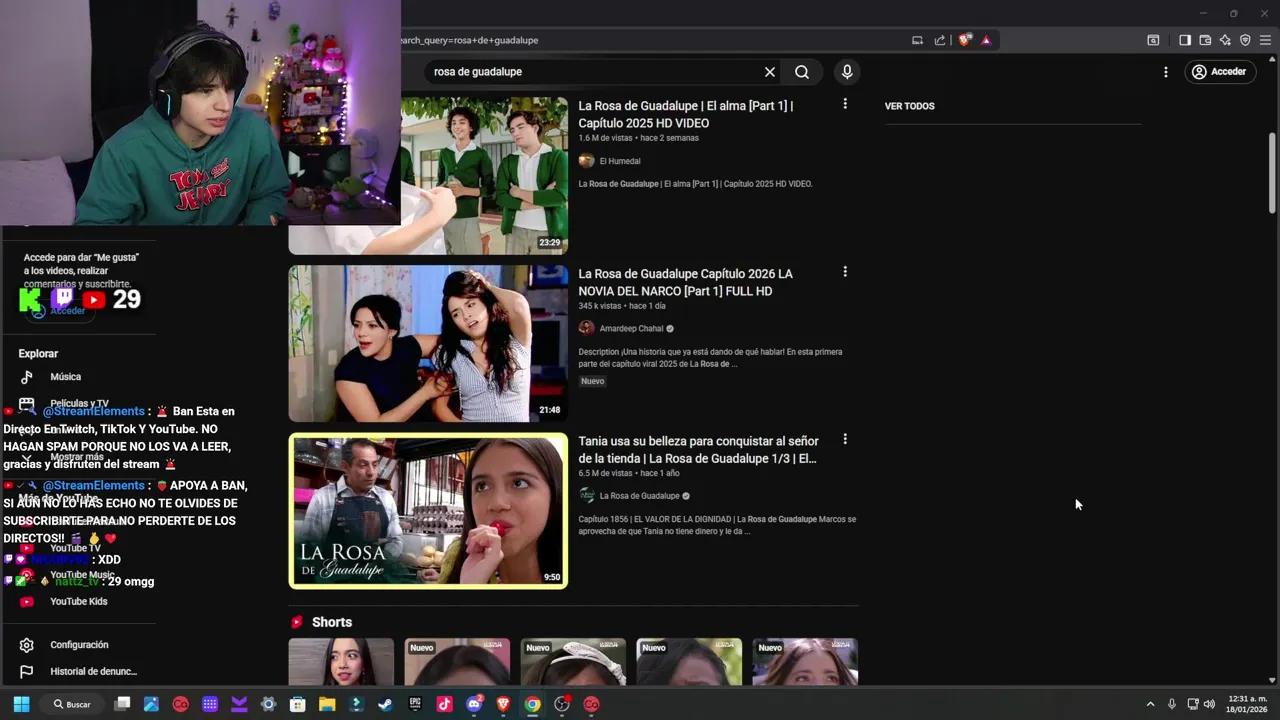Open File Explorer folder in taskbar

(x=327, y=704)
